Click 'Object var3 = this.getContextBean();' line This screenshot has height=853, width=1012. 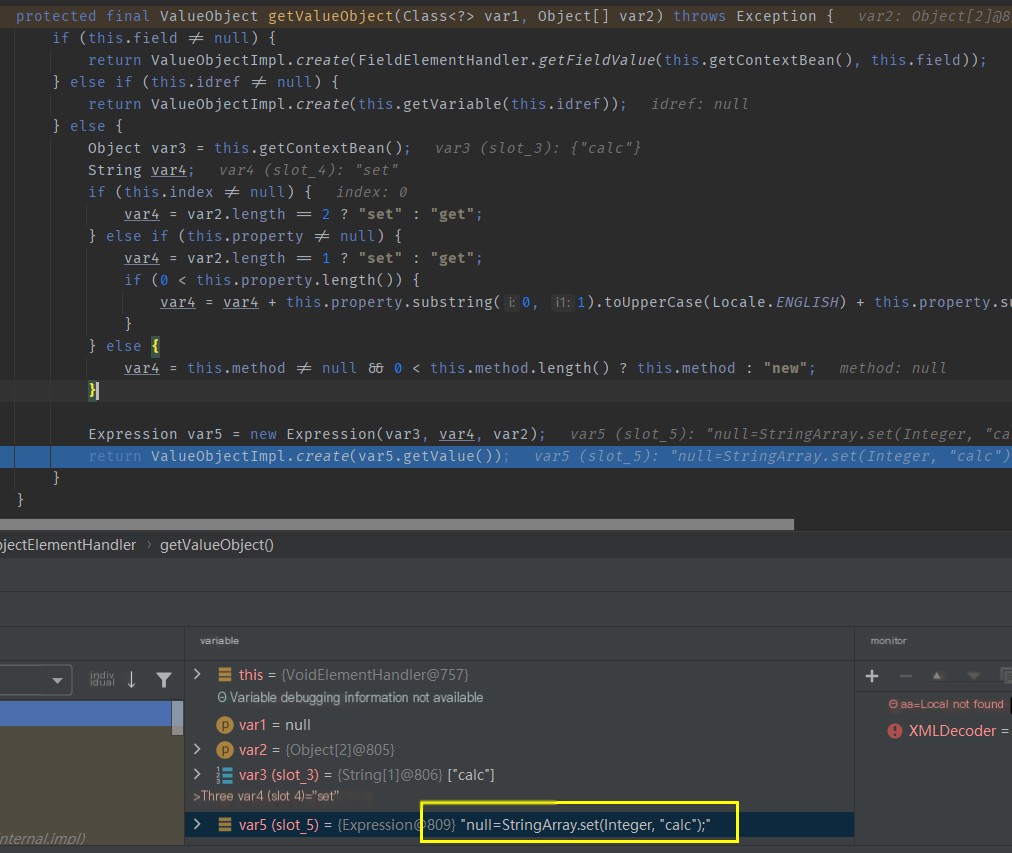pos(249,148)
